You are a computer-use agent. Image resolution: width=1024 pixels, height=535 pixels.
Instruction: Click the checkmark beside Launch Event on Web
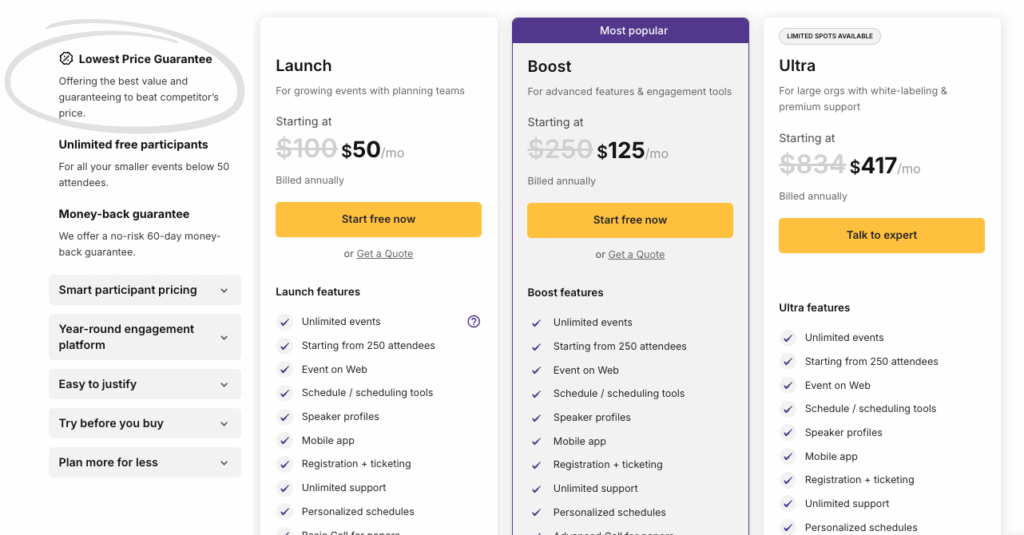point(284,369)
